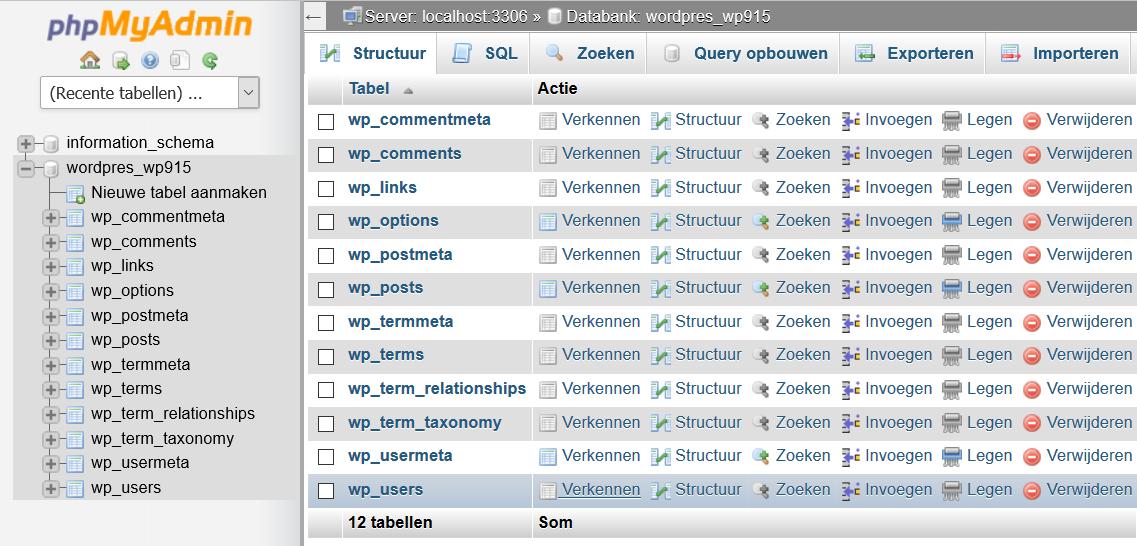Click the Zoeken icon for wp_usermeta
The width and height of the screenshot is (1137, 546).
(x=760, y=456)
